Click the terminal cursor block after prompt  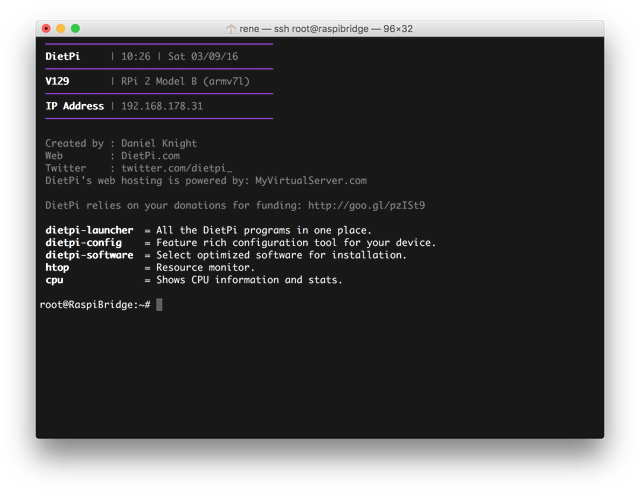click(159, 305)
